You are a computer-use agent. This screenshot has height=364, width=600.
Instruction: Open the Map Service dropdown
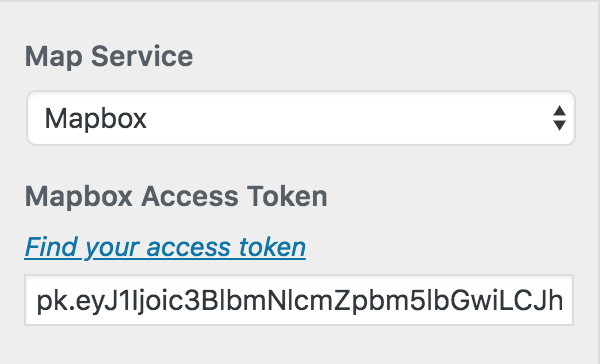coord(301,118)
